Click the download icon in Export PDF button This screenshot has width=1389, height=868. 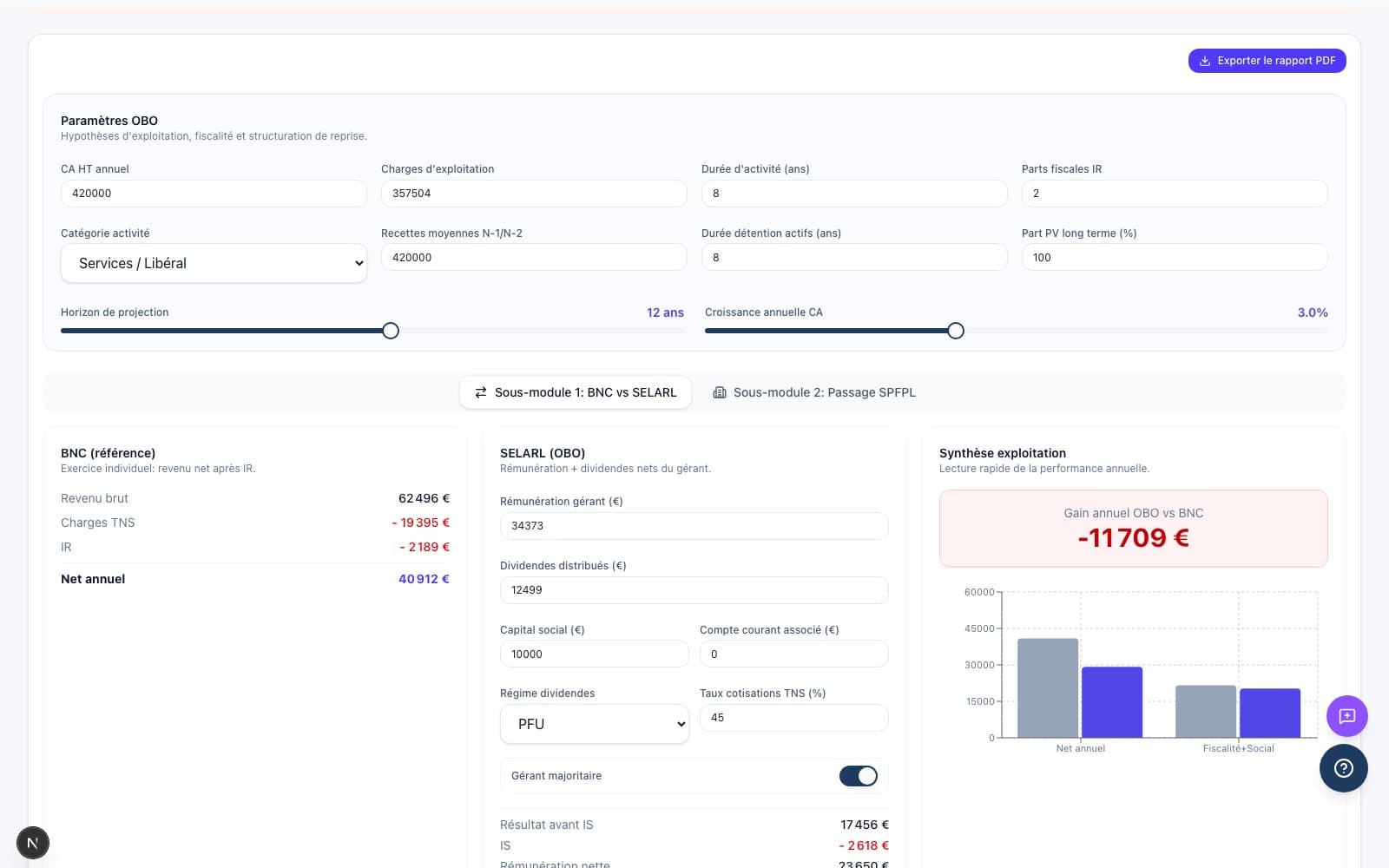(1205, 61)
